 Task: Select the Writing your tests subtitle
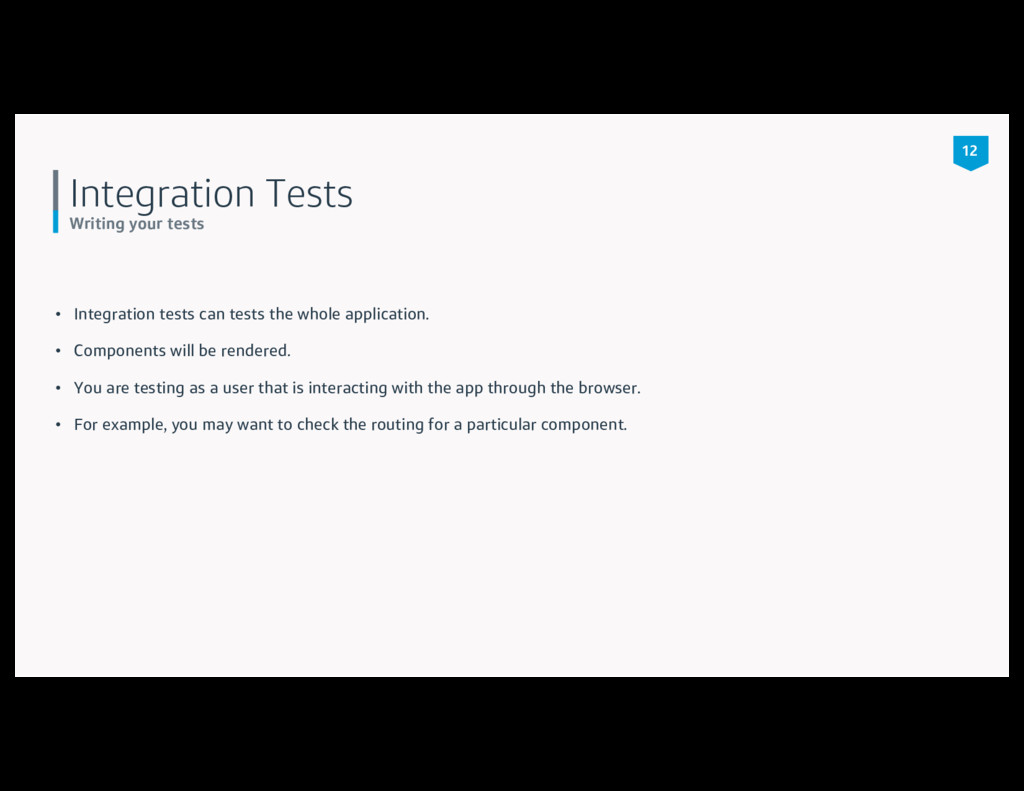pos(136,224)
